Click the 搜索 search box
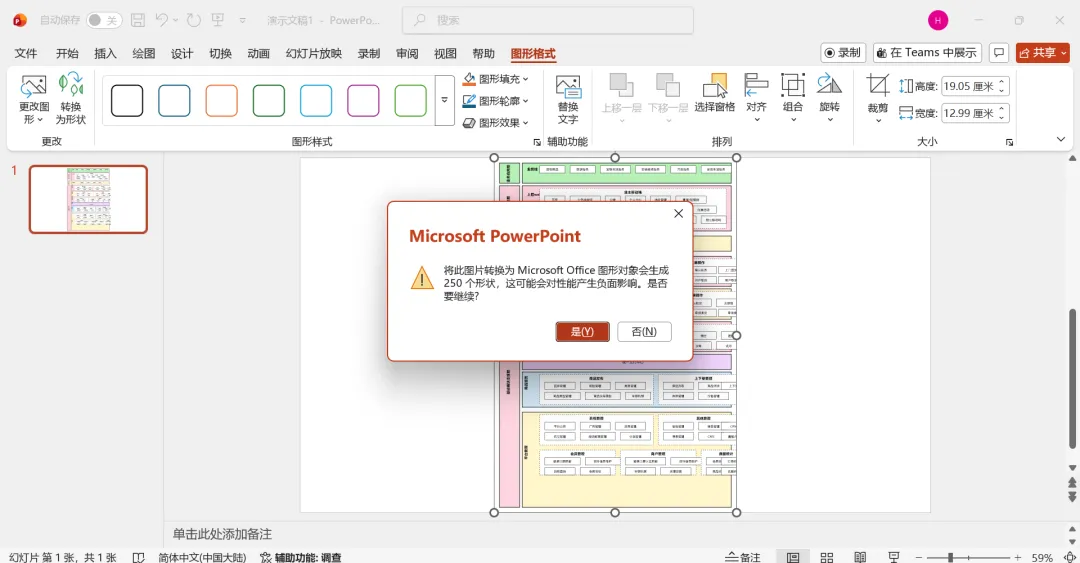The height and width of the screenshot is (563, 1080). tap(548, 21)
